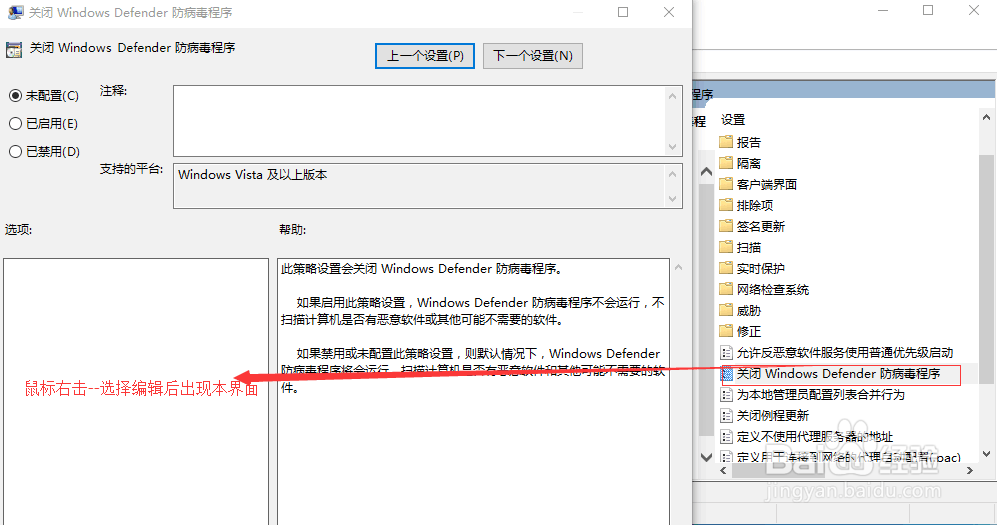Click the 设置 column header in policy list
The image size is (997, 525).
(x=732, y=119)
